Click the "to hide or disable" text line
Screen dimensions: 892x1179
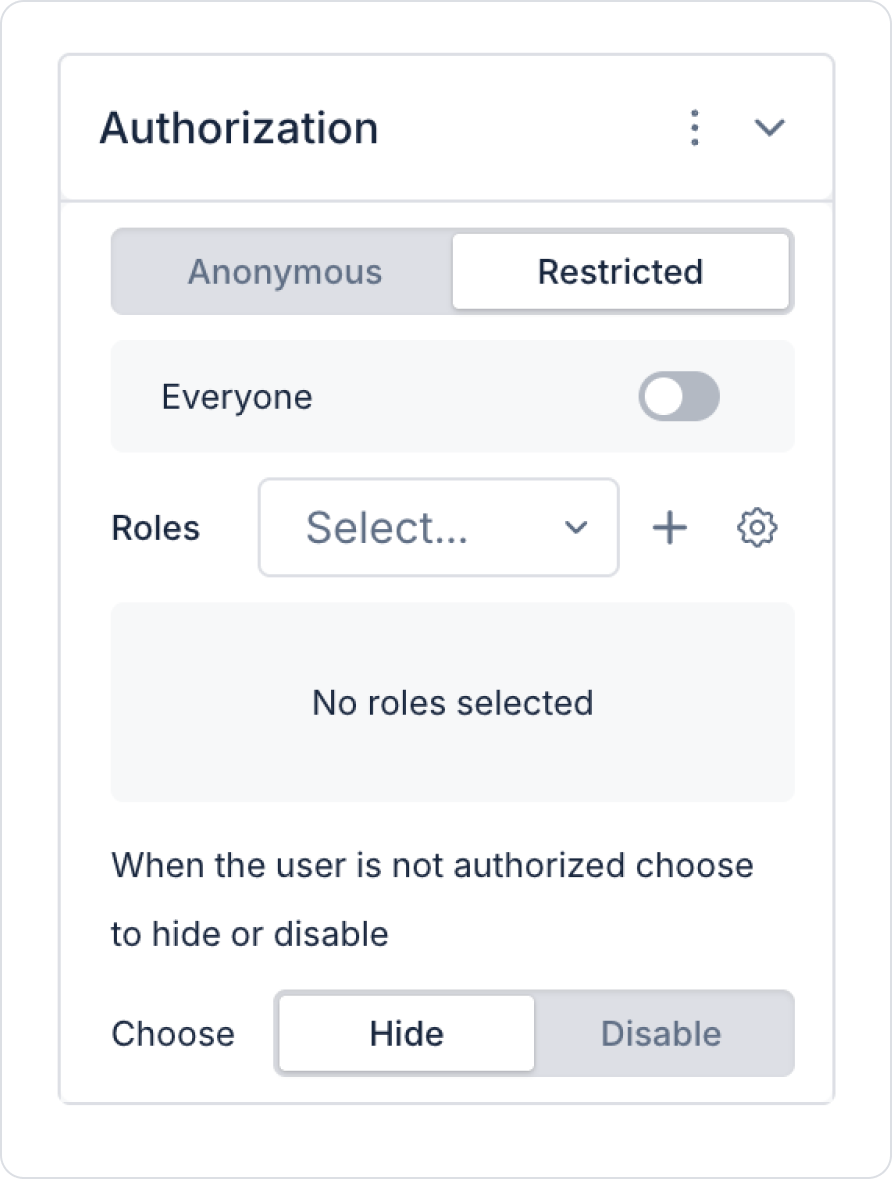click(x=250, y=934)
